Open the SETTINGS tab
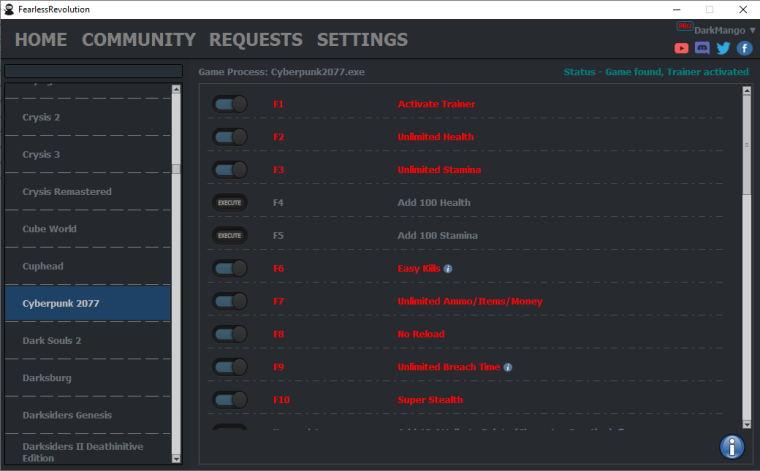Screen dimensions: 760x471 [362, 40]
